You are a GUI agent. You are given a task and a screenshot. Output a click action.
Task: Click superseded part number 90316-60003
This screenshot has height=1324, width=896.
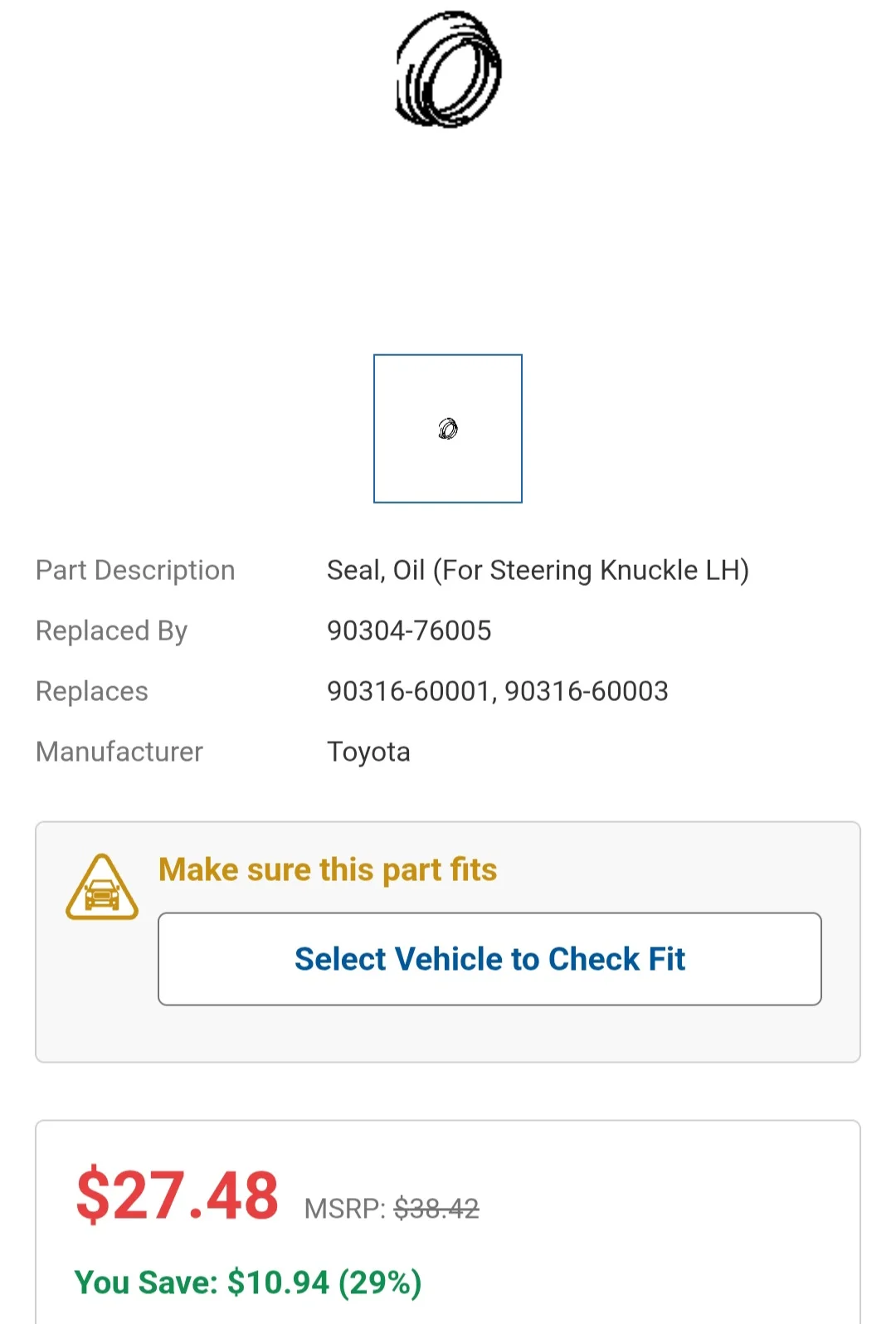587,691
